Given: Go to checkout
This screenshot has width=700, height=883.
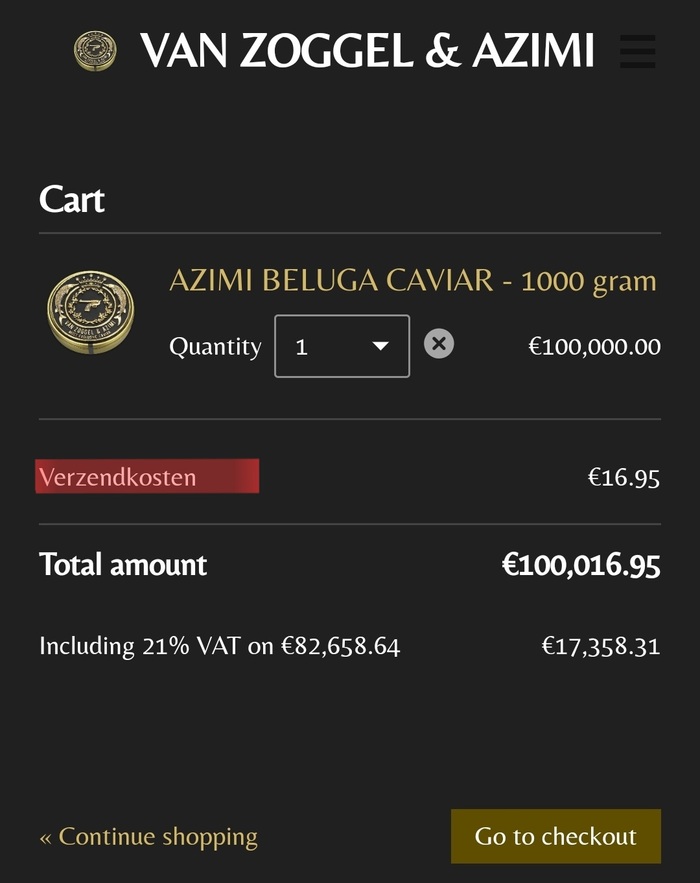Looking at the screenshot, I should pyautogui.click(x=555, y=836).
